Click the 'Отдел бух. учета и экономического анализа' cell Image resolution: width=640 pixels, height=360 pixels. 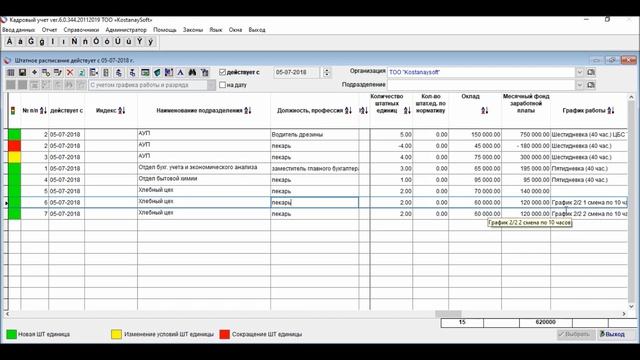click(204, 168)
